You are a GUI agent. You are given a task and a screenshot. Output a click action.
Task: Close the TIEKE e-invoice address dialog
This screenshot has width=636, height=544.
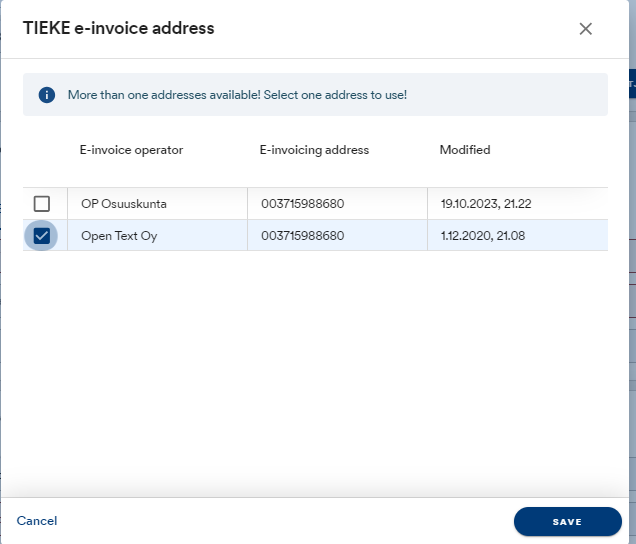[x=586, y=29]
